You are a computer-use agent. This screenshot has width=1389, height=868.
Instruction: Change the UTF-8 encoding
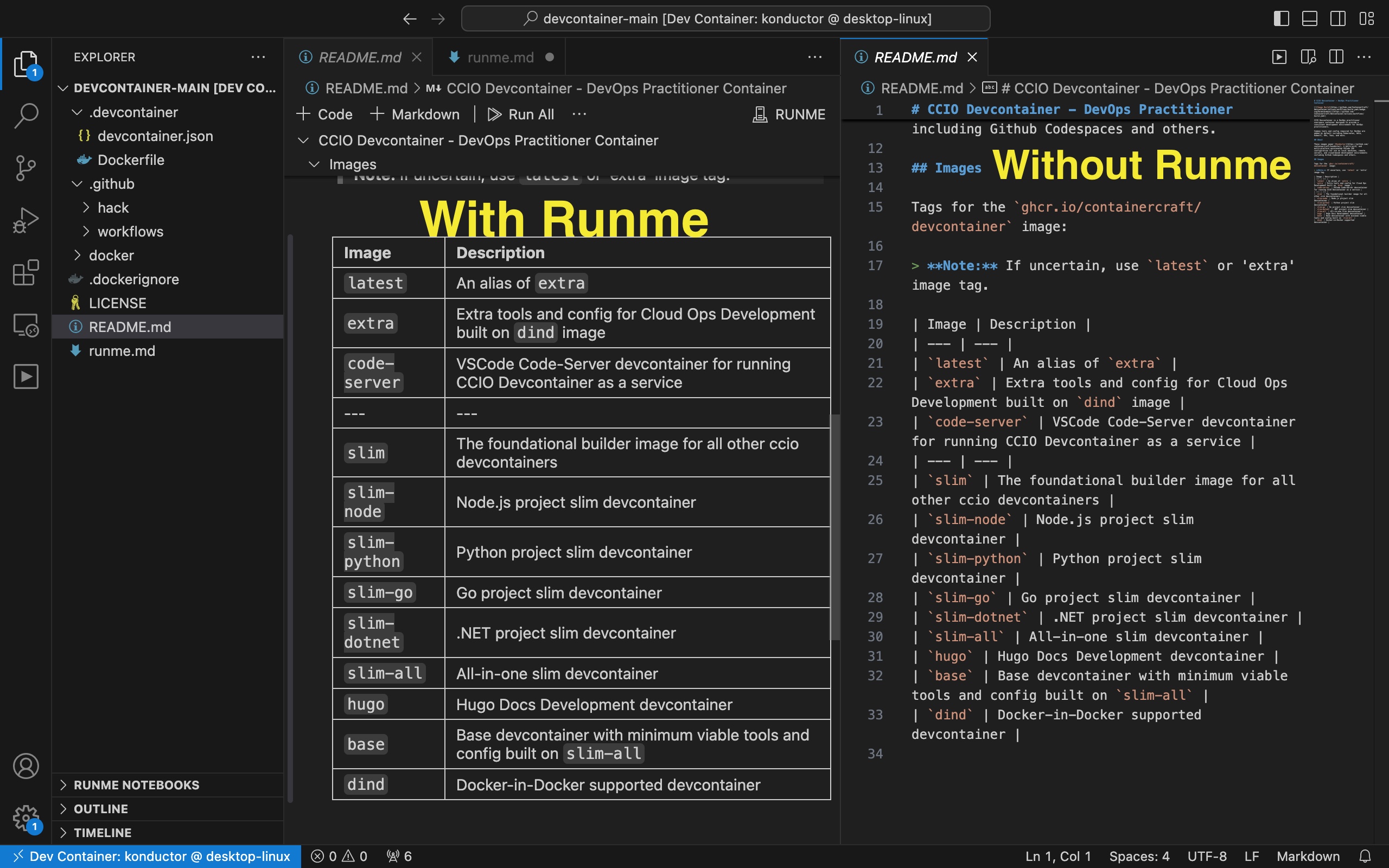pyautogui.click(x=1207, y=856)
